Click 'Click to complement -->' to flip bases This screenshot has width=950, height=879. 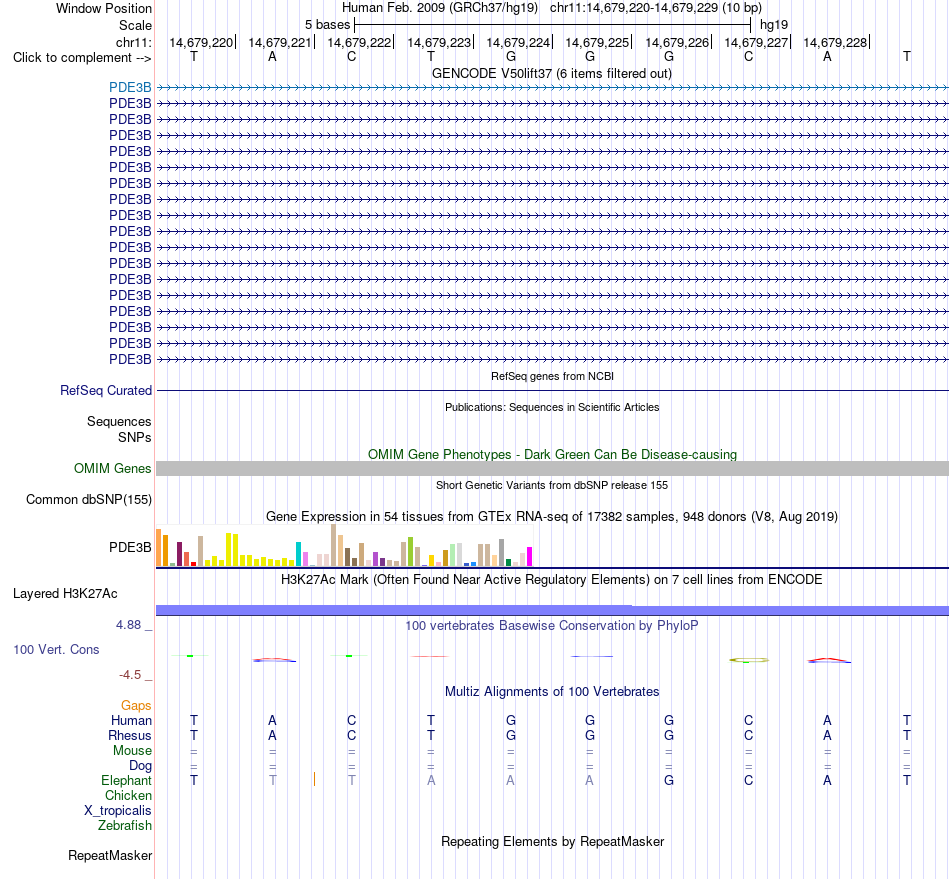pos(82,58)
